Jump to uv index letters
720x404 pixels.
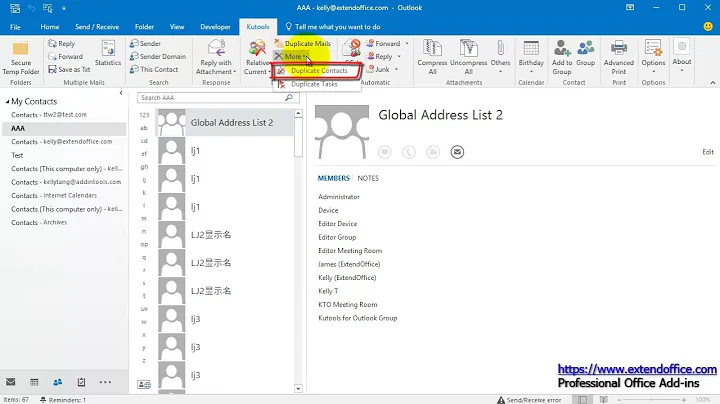click(x=144, y=309)
